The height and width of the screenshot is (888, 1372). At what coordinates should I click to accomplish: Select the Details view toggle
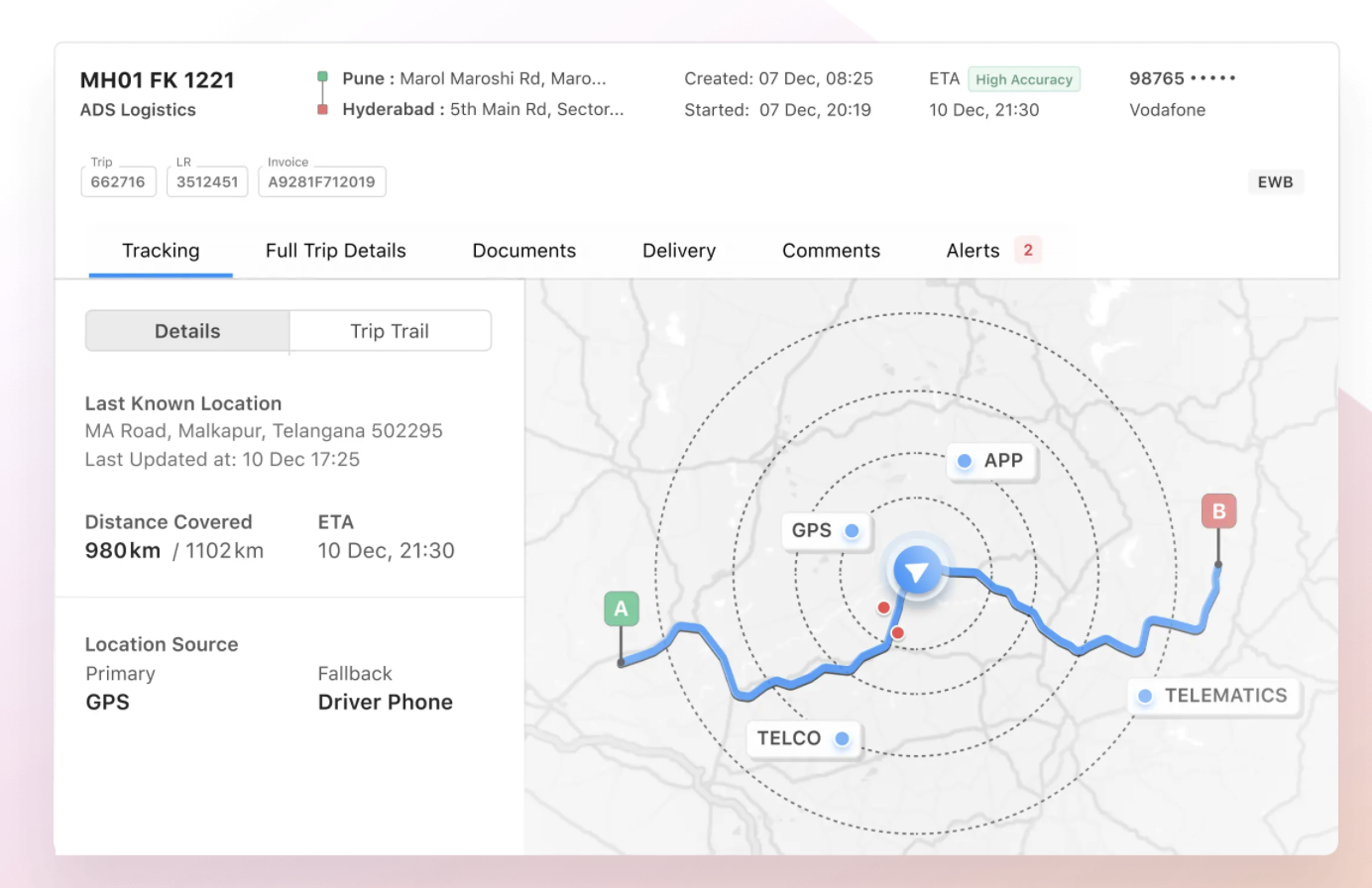(x=187, y=330)
